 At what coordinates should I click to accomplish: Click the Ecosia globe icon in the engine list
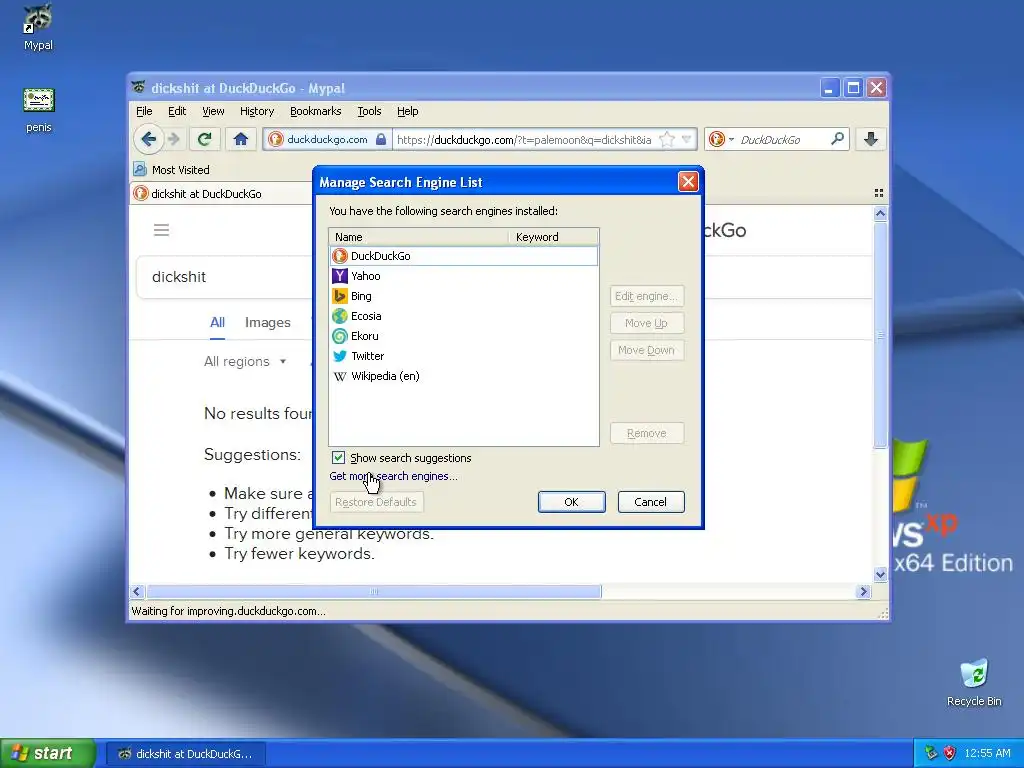pos(340,316)
